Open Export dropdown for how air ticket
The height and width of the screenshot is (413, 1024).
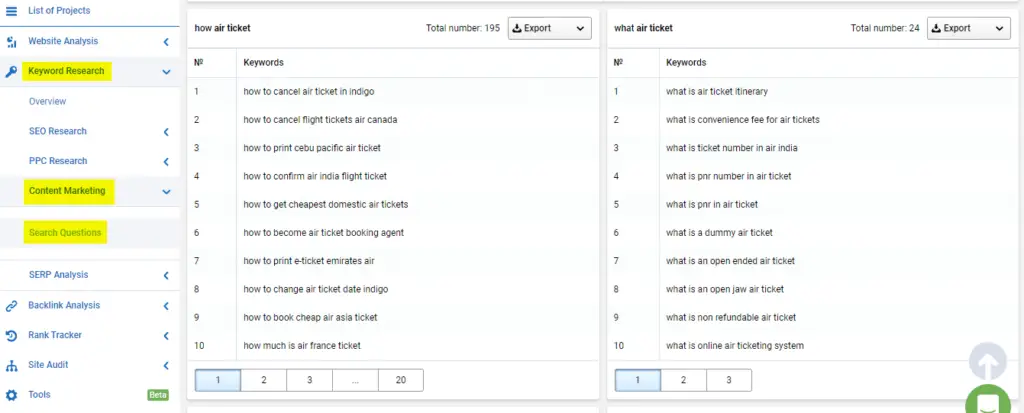point(549,29)
